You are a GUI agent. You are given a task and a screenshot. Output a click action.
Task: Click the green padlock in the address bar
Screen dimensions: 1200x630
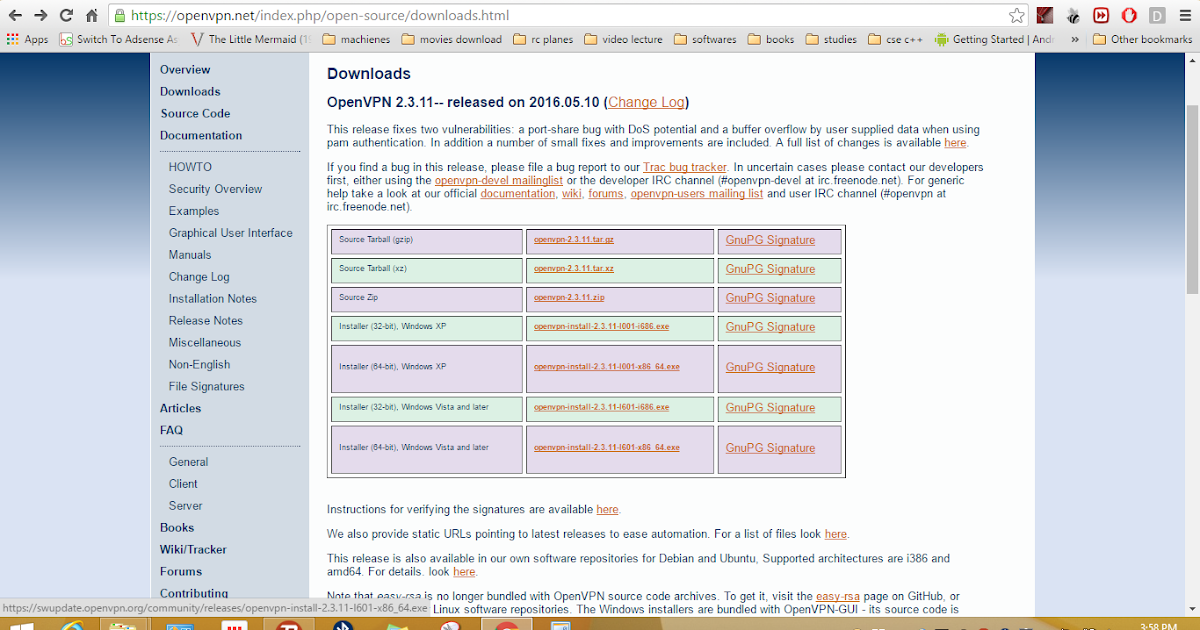coord(119,16)
